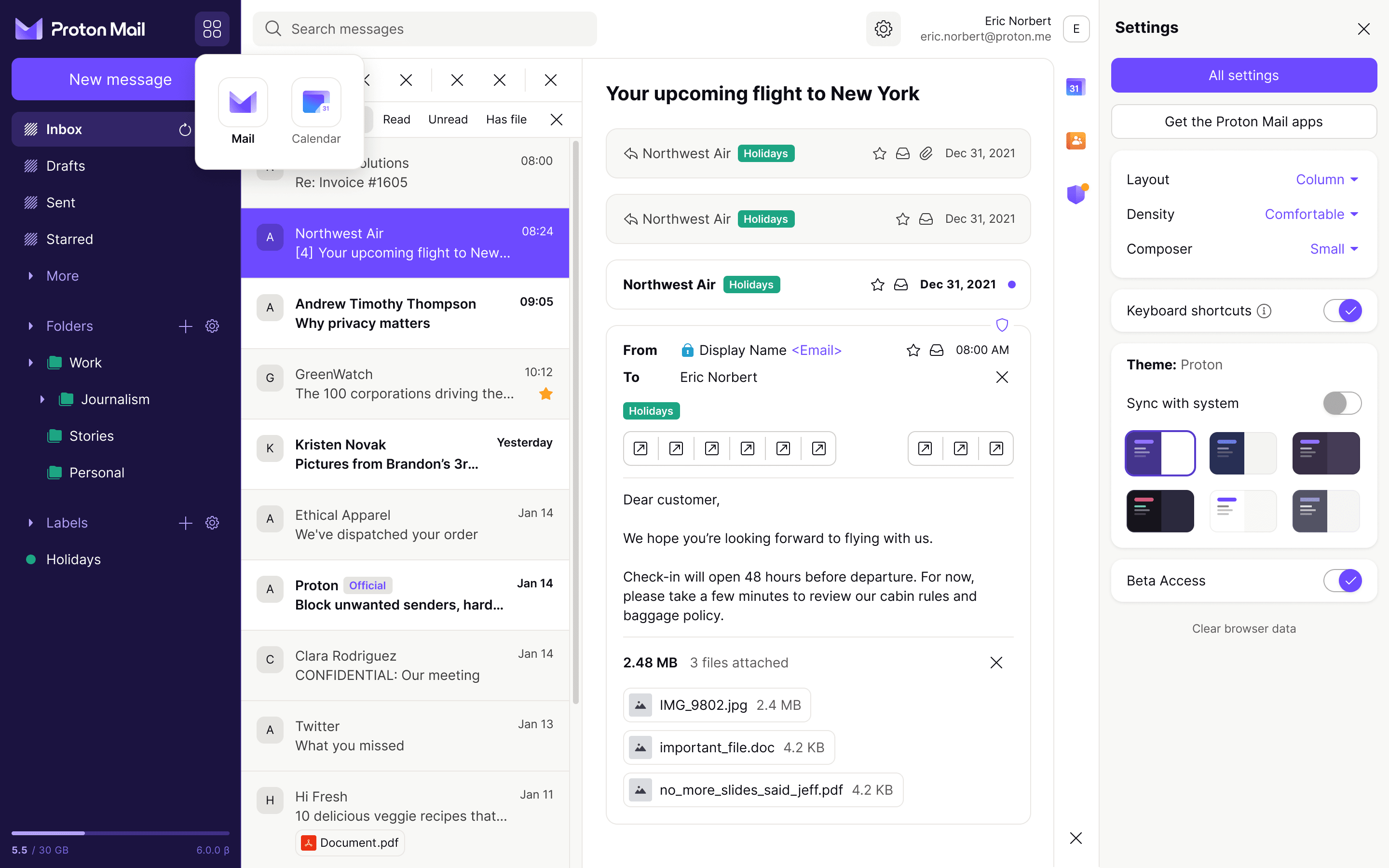
Task: Open label settings gear icon
Action: pyautogui.click(x=212, y=523)
